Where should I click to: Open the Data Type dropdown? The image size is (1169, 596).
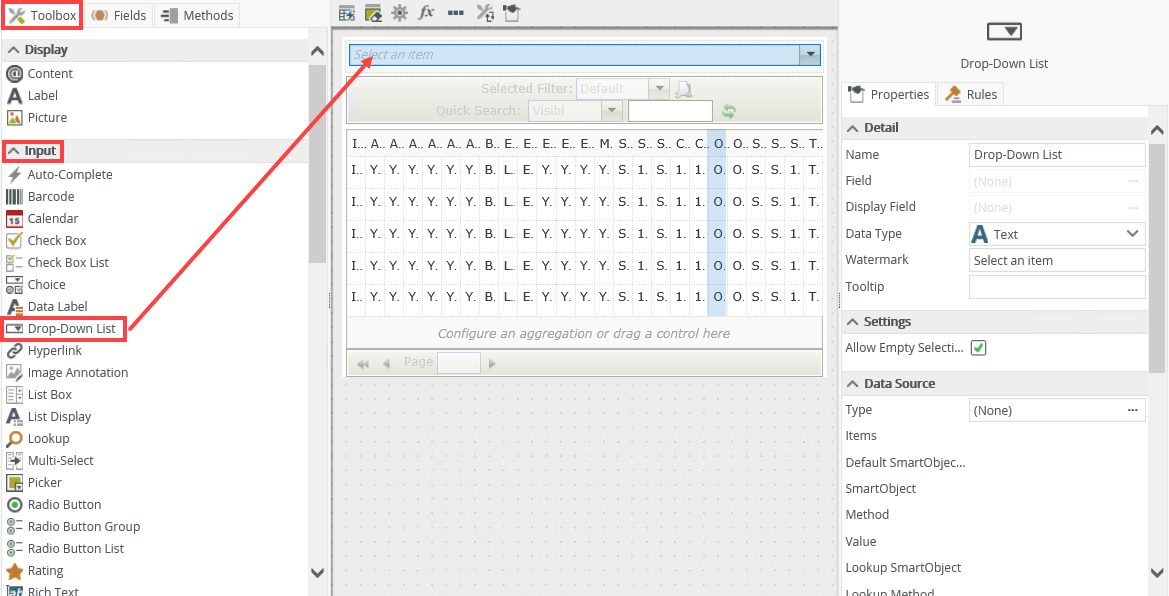1056,233
